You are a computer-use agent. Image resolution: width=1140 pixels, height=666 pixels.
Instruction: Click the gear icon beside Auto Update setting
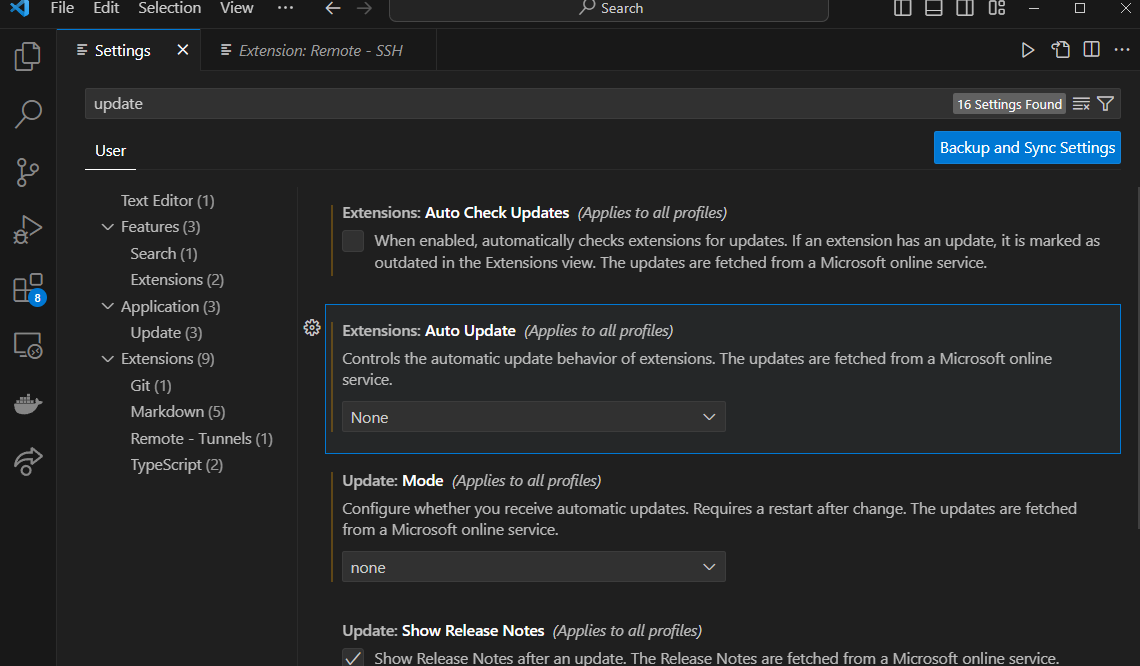[x=311, y=327]
